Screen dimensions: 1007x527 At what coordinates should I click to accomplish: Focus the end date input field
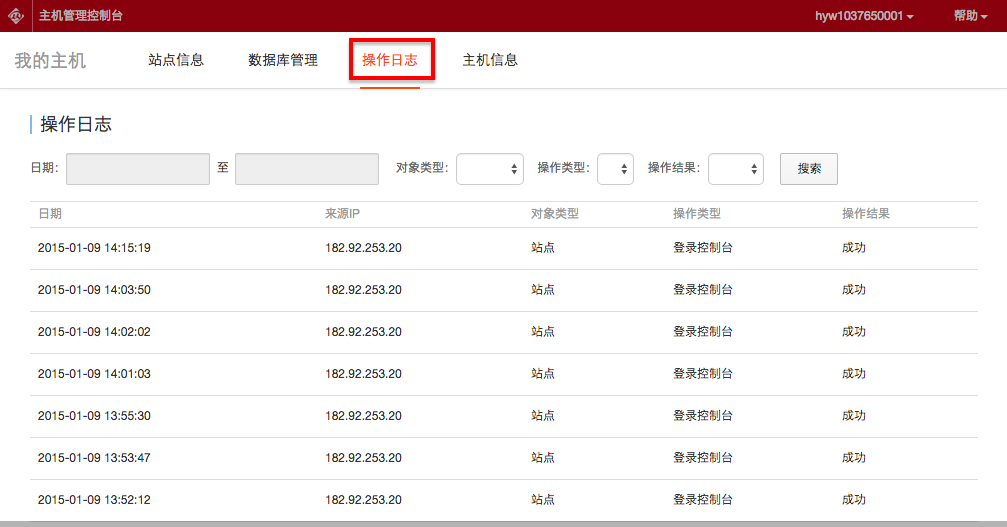coord(307,169)
